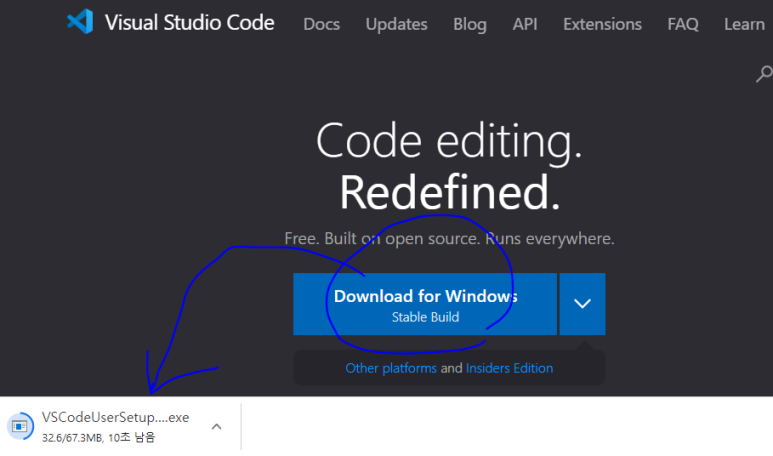Click the Visual Studio Code logo icon
773x456 pixels.
[80, 22]
